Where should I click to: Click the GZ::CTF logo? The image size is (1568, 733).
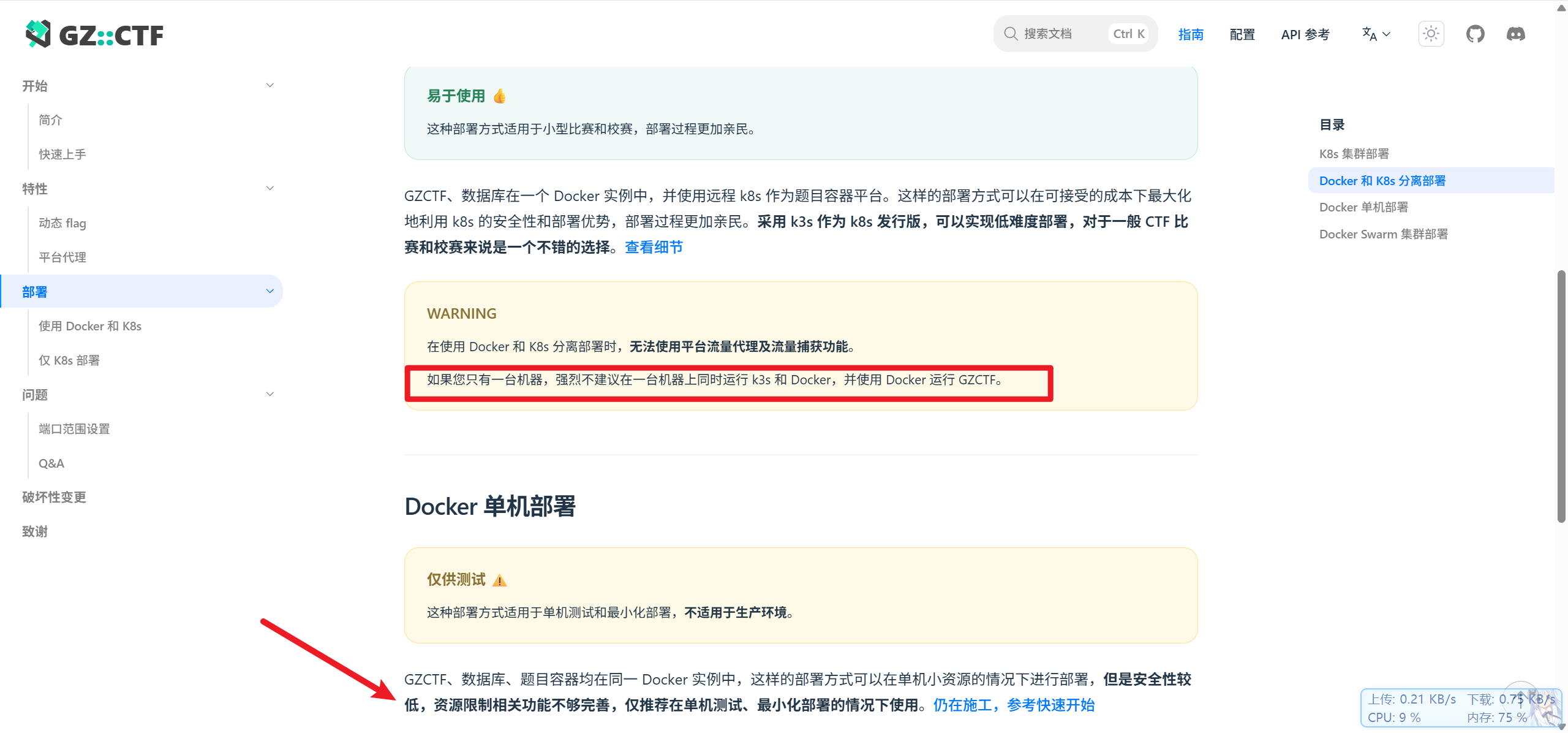[x=95, y=34]
